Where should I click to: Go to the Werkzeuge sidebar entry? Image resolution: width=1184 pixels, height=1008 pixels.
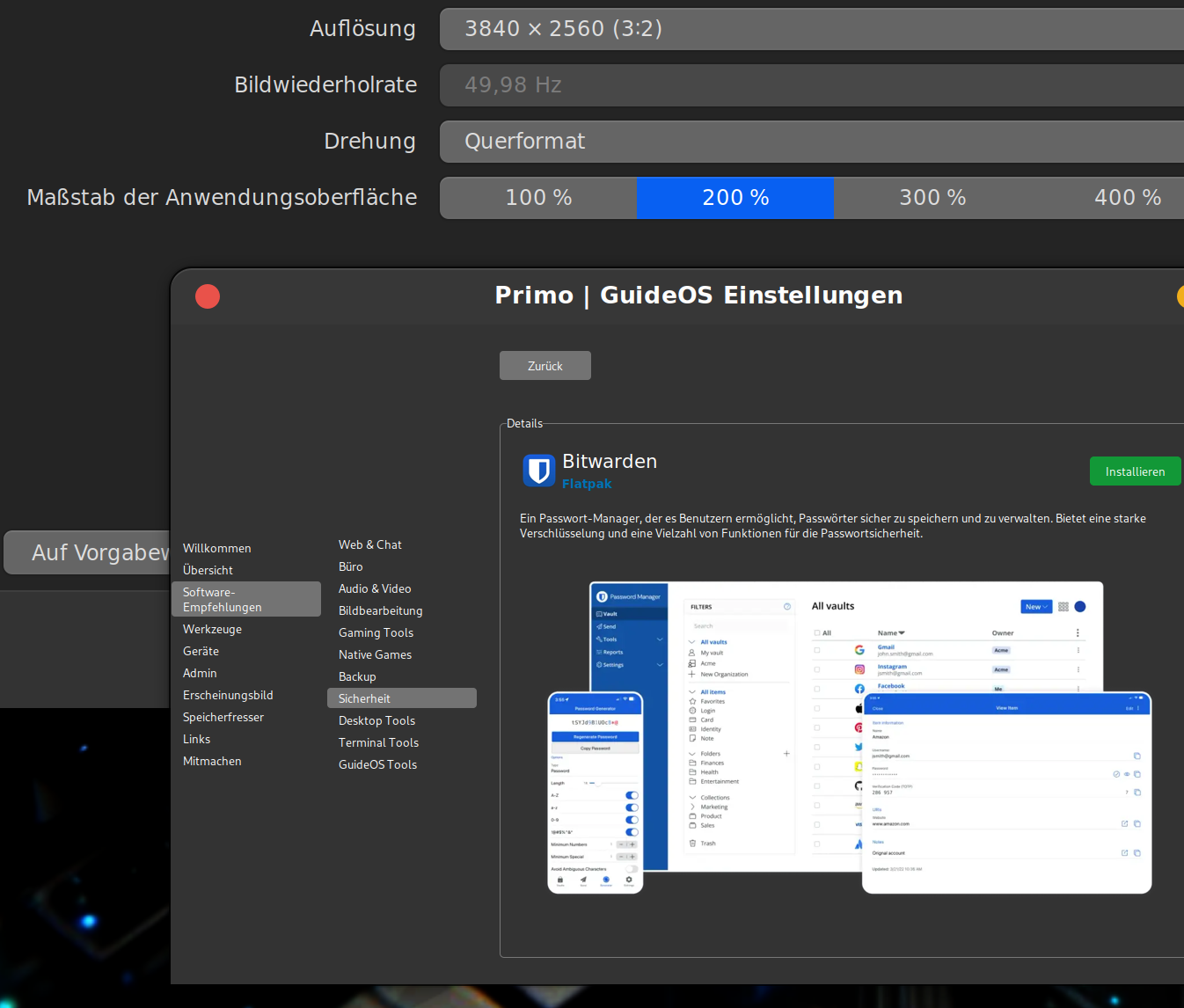pyautogui.click(x=212, y=629)
